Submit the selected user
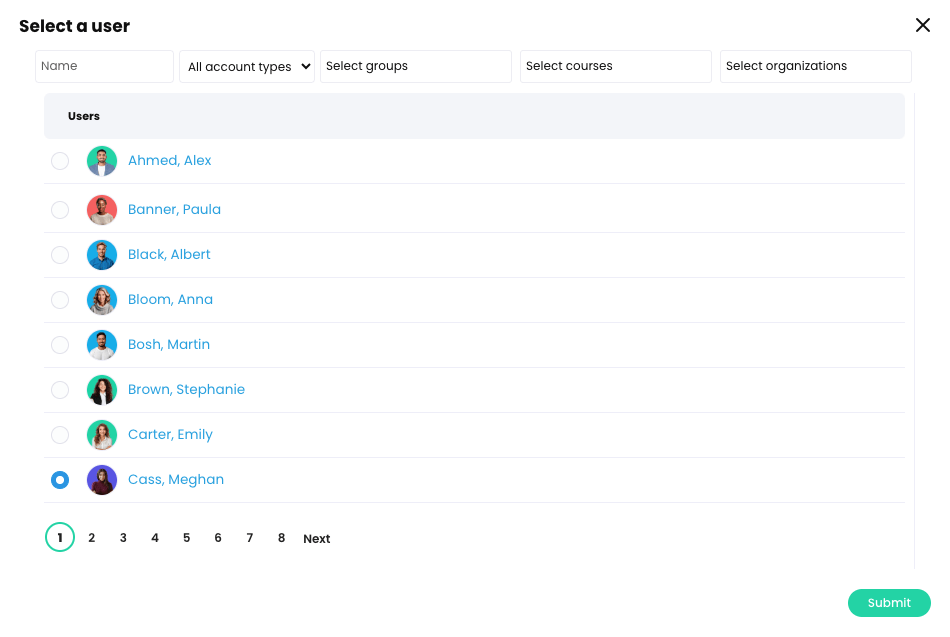Image resolution: width=950 pixels, height=637 pixels. pyautogui.click(x=889, y=603)
